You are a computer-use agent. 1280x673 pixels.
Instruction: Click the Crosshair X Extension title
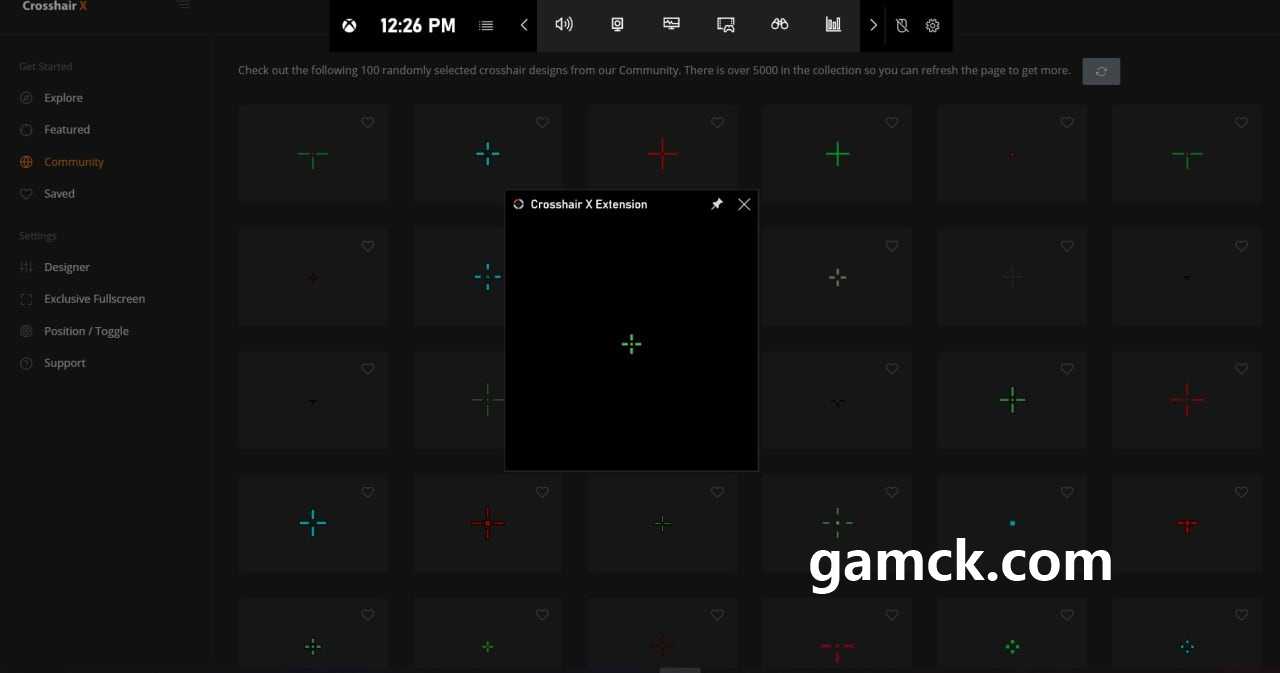[x=589, y=204]
